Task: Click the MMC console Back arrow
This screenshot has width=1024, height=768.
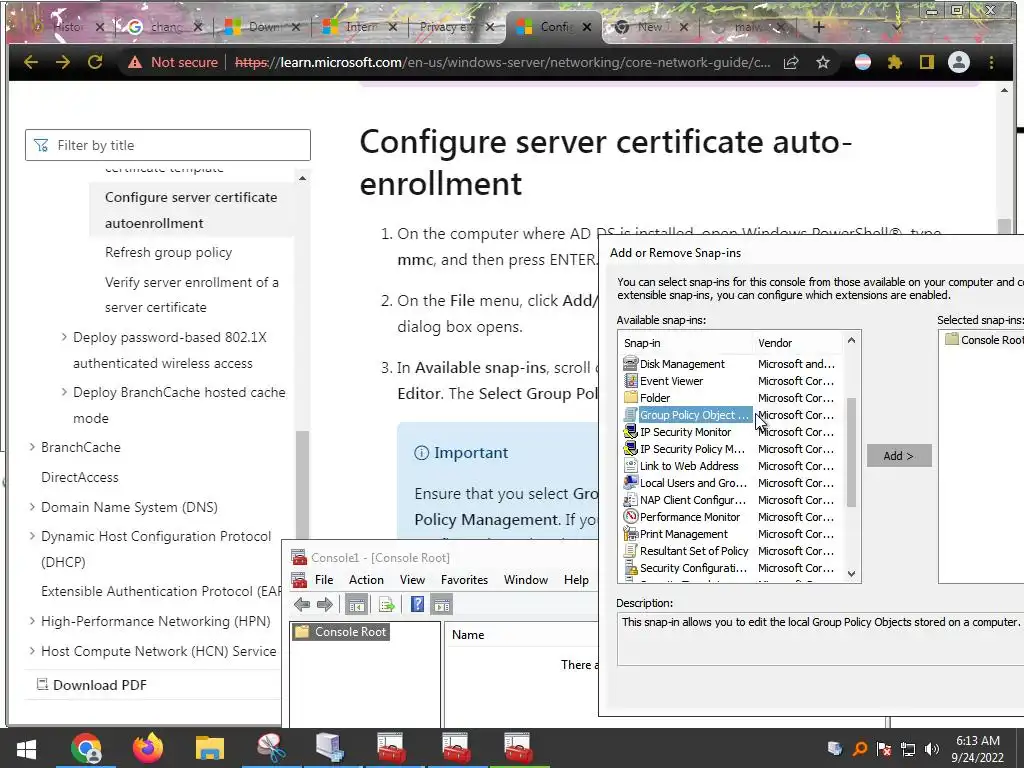Action: tap(302, 605)
